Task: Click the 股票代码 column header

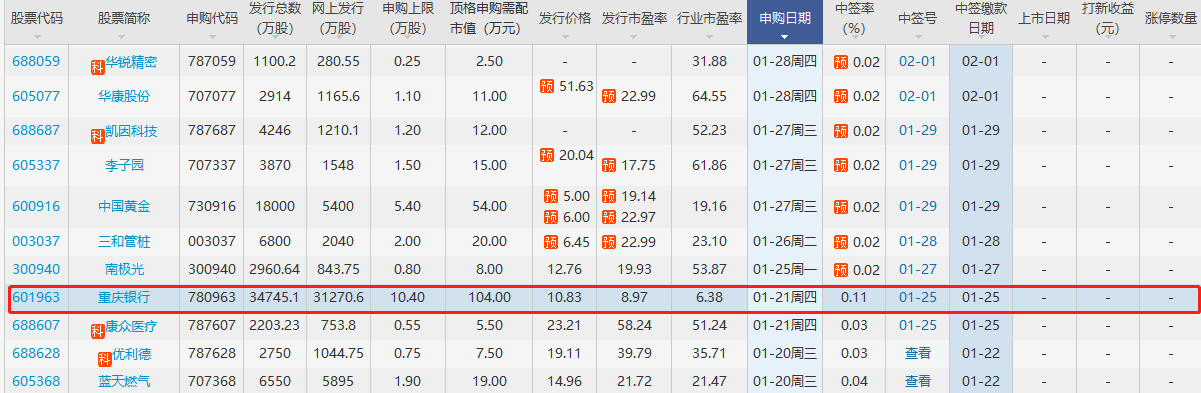Action: 36,19
